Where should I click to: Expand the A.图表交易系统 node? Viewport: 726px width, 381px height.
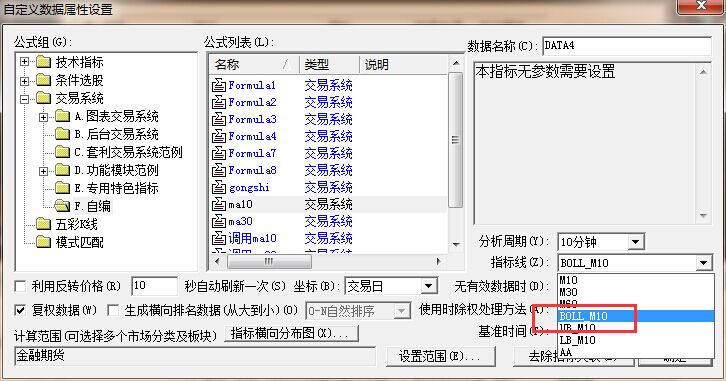pyautogui.click(x=44, y=117)
